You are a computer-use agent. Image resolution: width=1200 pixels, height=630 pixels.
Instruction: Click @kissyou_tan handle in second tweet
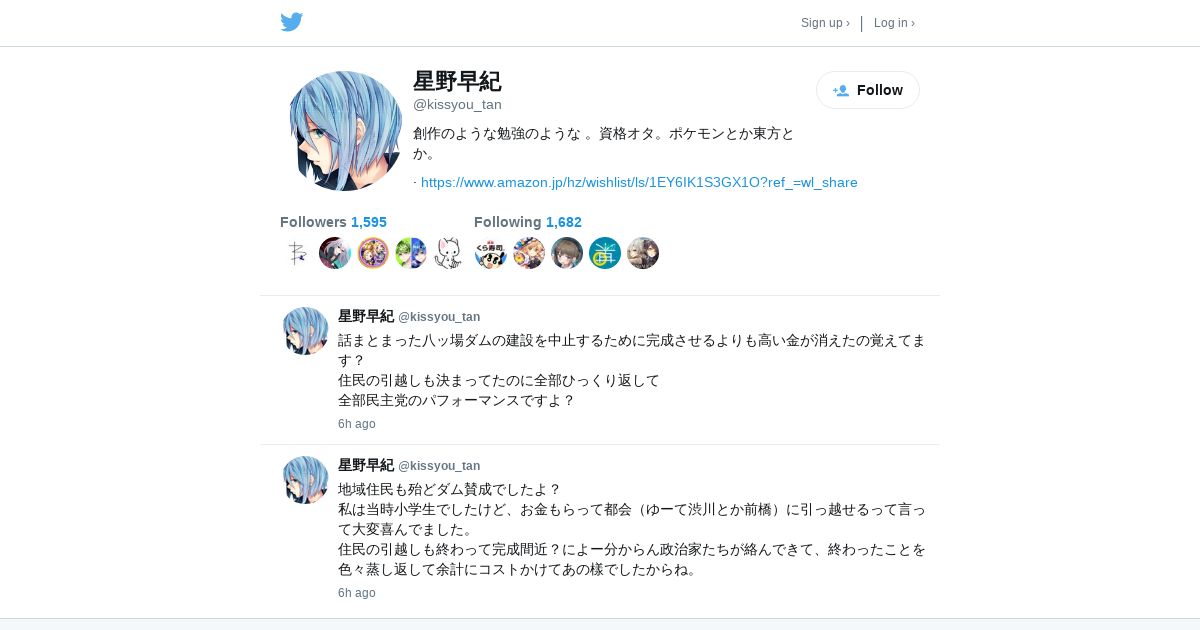point(439,466)
